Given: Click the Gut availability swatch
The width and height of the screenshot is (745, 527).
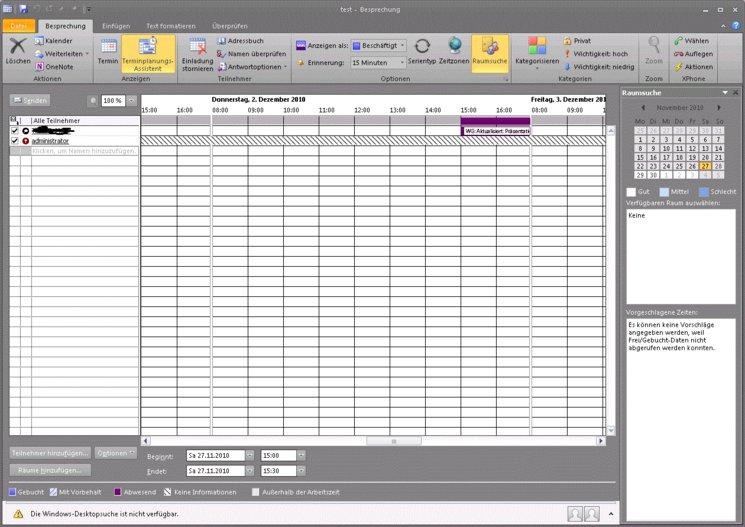Looking at the screenshot, I should pos(631,192).
